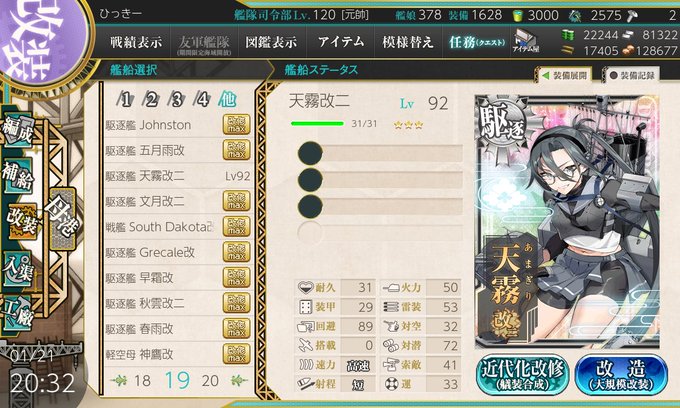
Task: Open the アイテム屋 item shop icon
Action: pyautogui.click(x=526, y=42)
